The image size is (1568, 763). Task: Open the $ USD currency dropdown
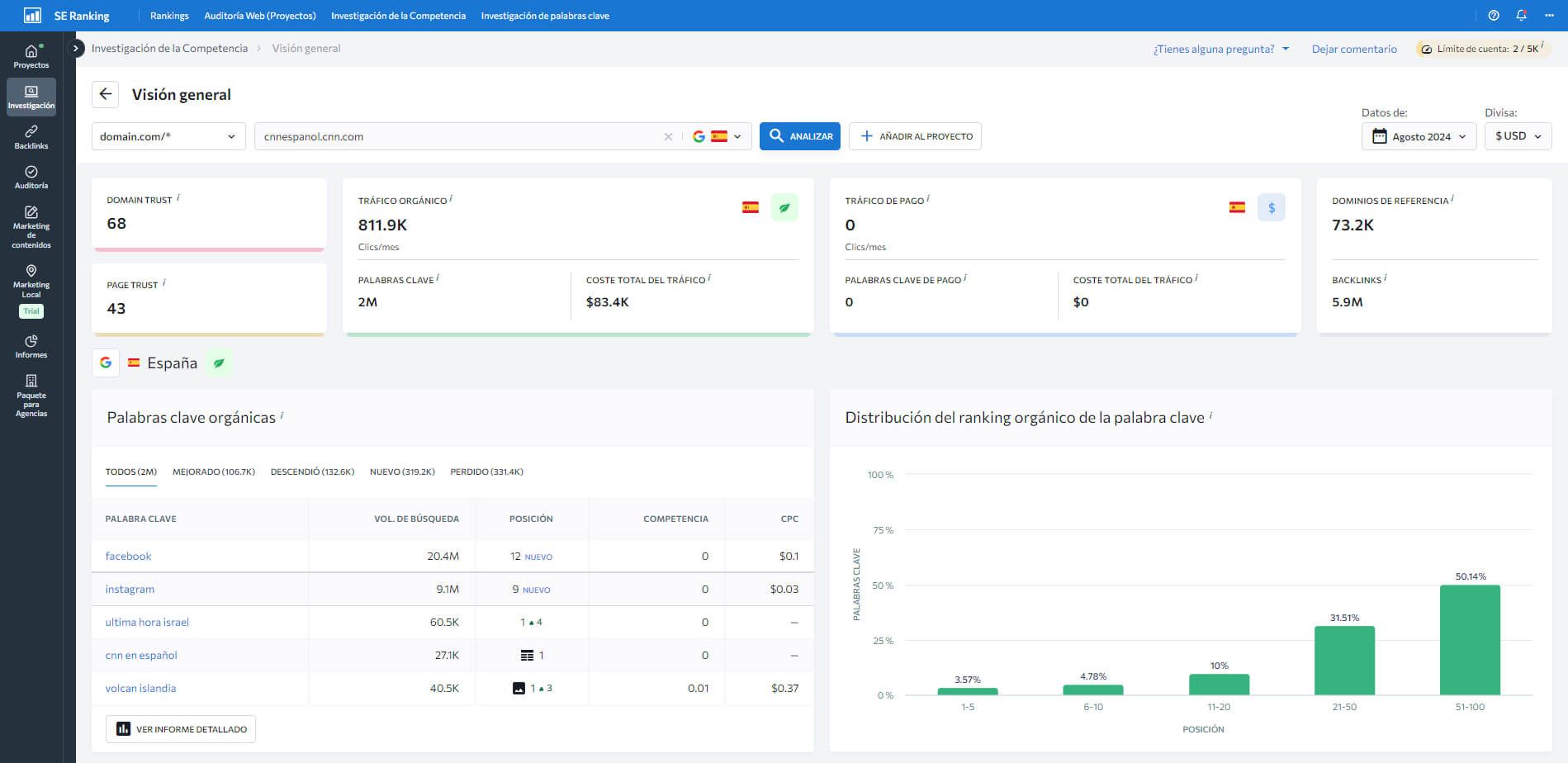1518,136
